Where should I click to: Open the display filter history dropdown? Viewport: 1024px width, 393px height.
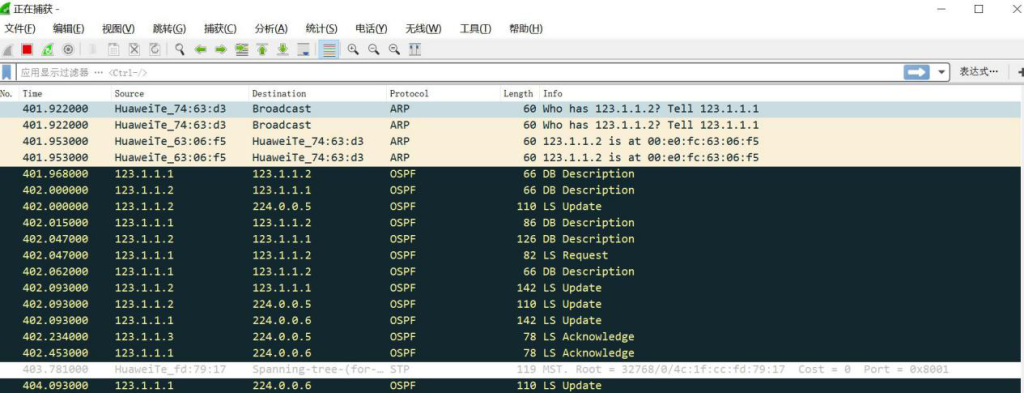[941, 72]
